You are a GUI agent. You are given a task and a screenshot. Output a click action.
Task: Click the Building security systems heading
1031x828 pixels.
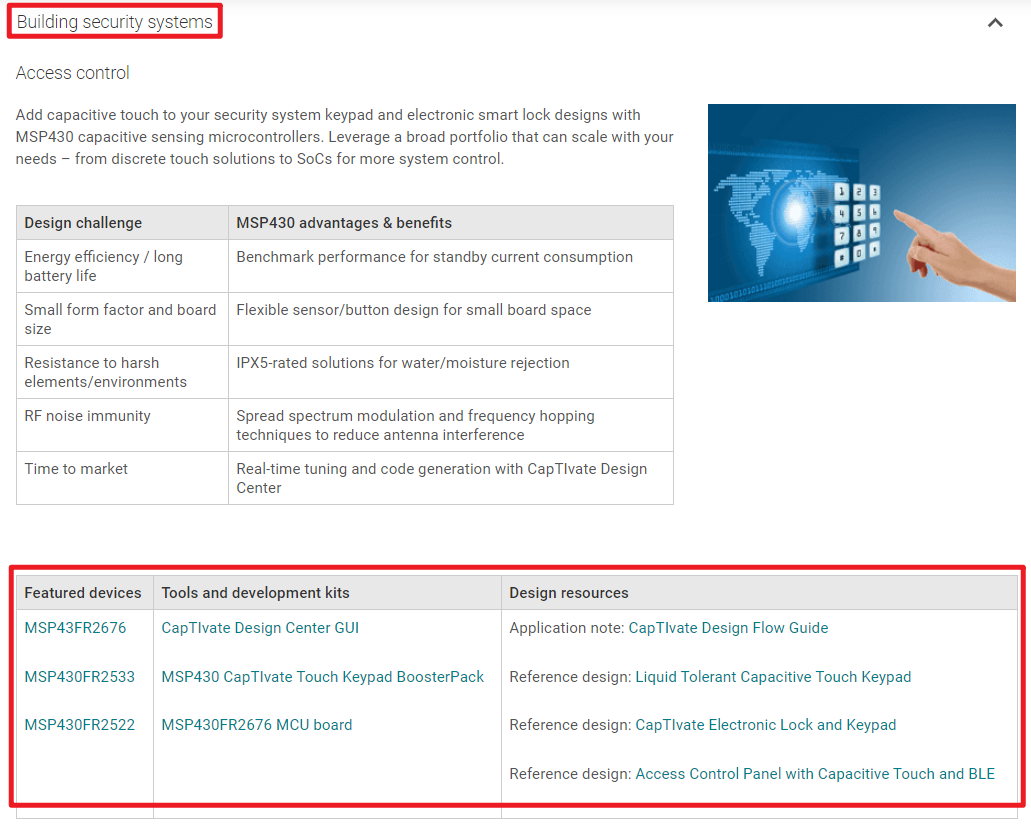coord(115,22)
